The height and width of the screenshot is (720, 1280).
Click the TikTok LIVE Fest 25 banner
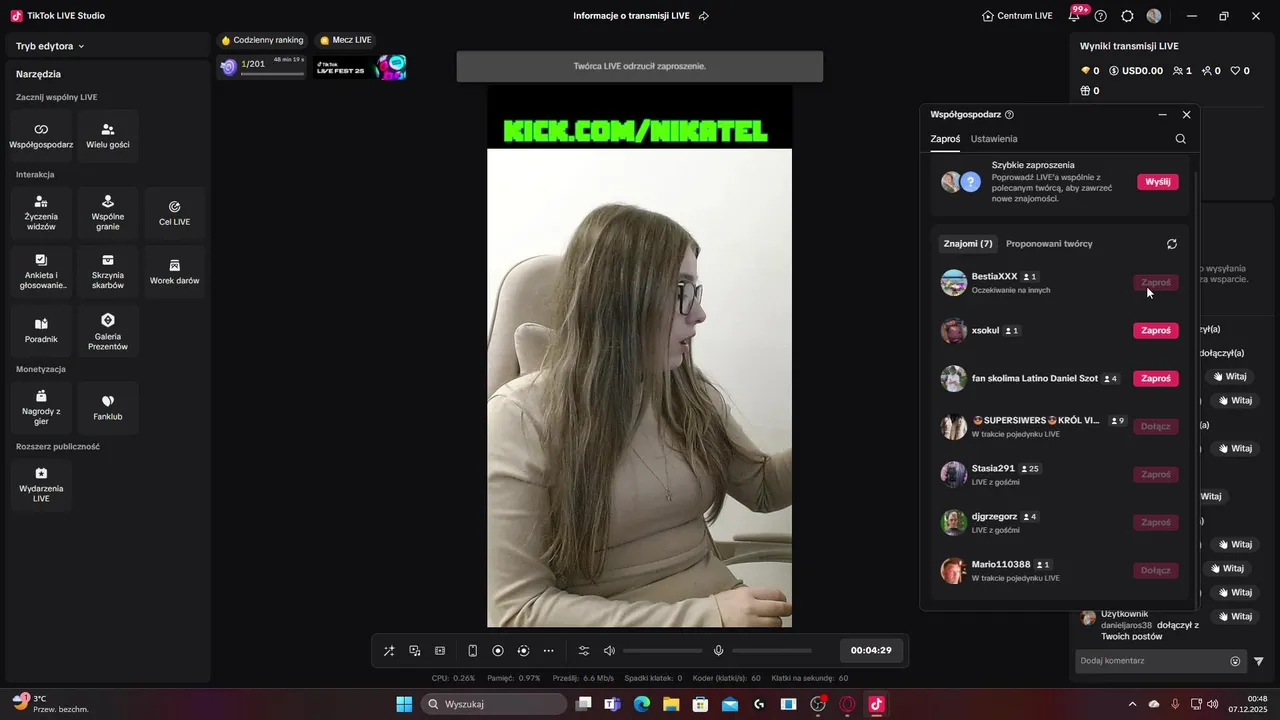pos(361,68)
